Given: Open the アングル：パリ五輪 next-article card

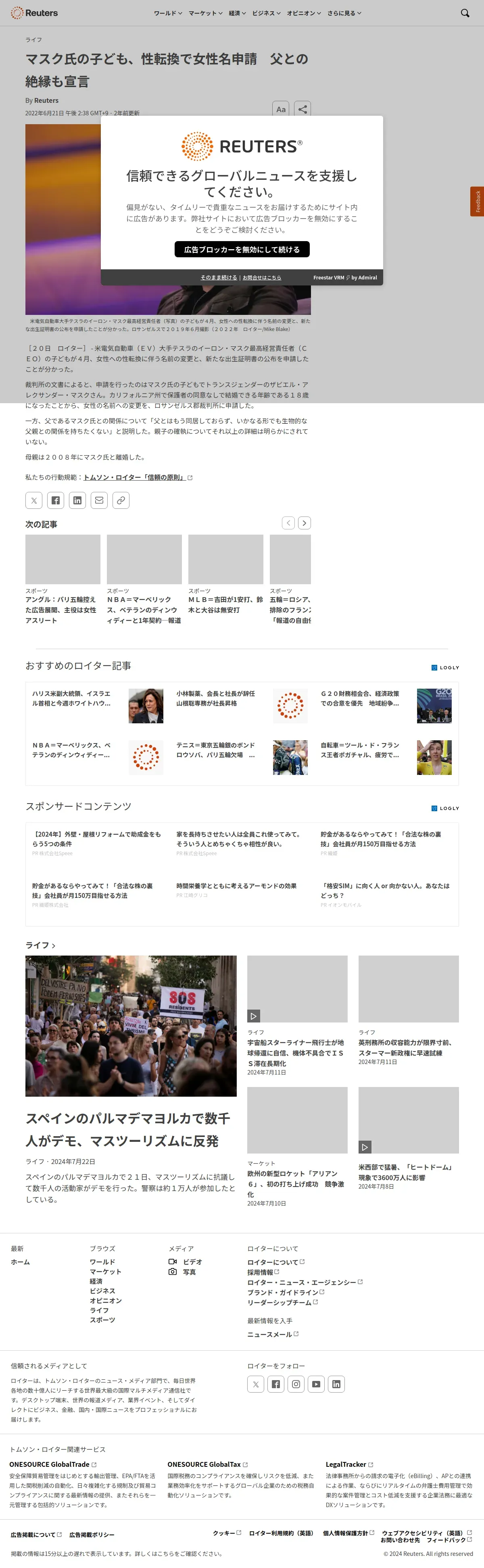Looking at the screenshot, I should [x=63, y=579].
